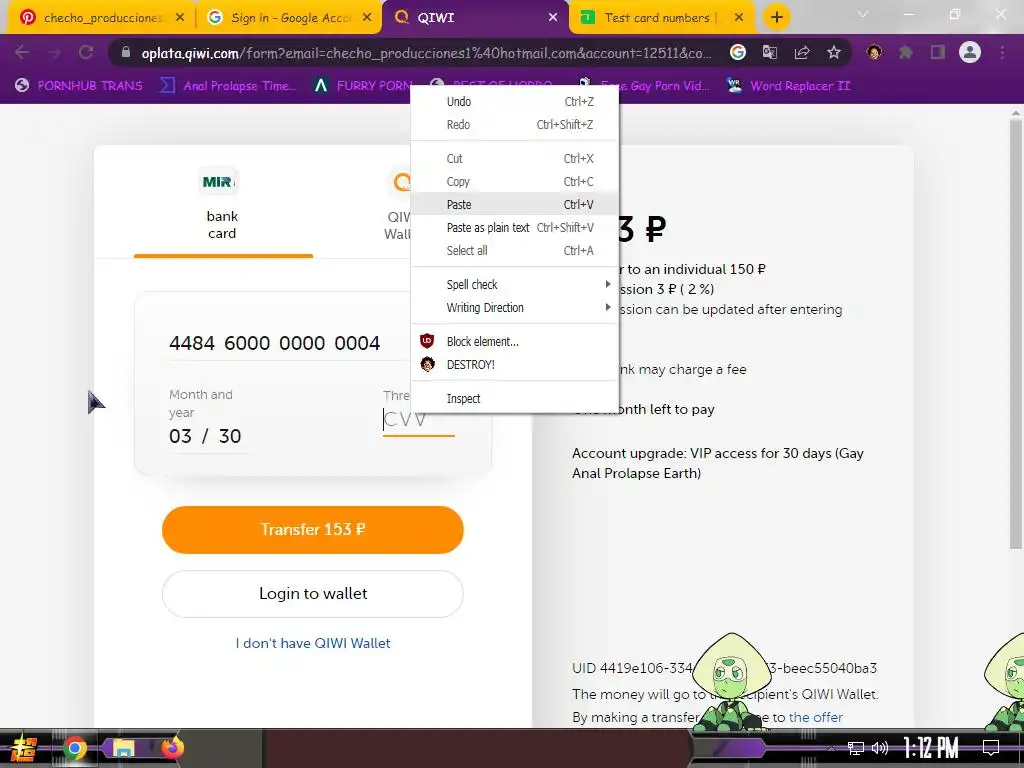Expand the Writing Direction submenu

point(515,308)
